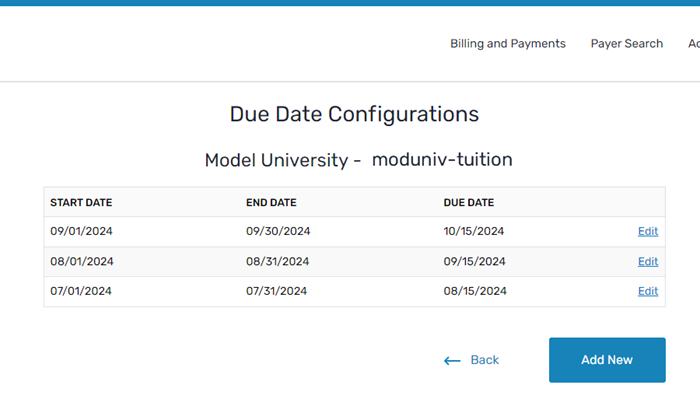The height and width of the screenshot is (406, 700).
Task: Click the left arrow icon beside Back
Action: point(452,361)
